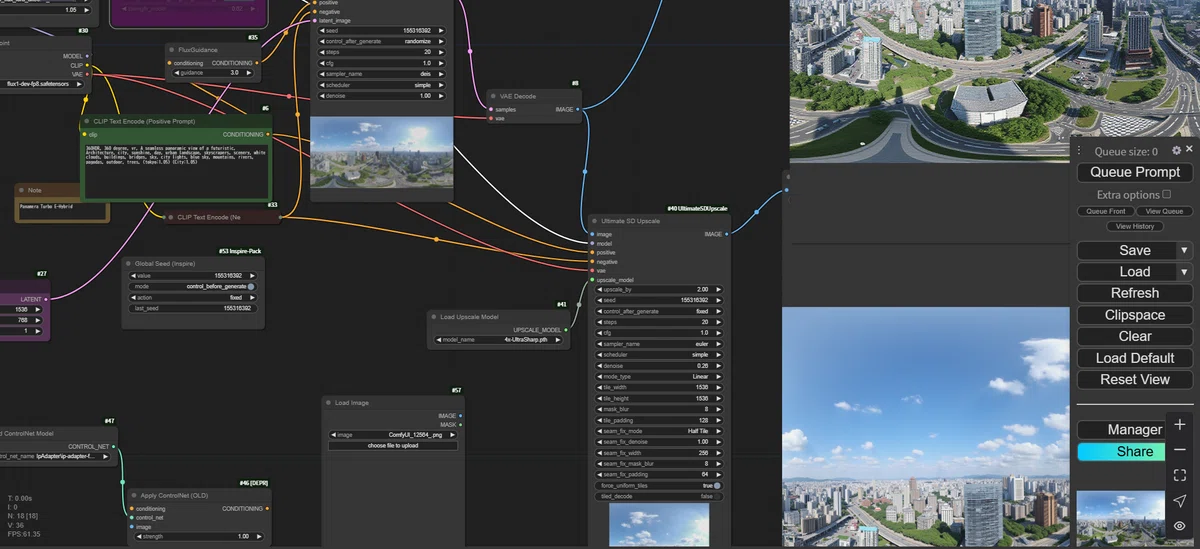Click the Ultimate SD Upscale IMAGE output socket
This screenshot has height=549, width=1200.
pyautogui.click(x=727, y=234)
